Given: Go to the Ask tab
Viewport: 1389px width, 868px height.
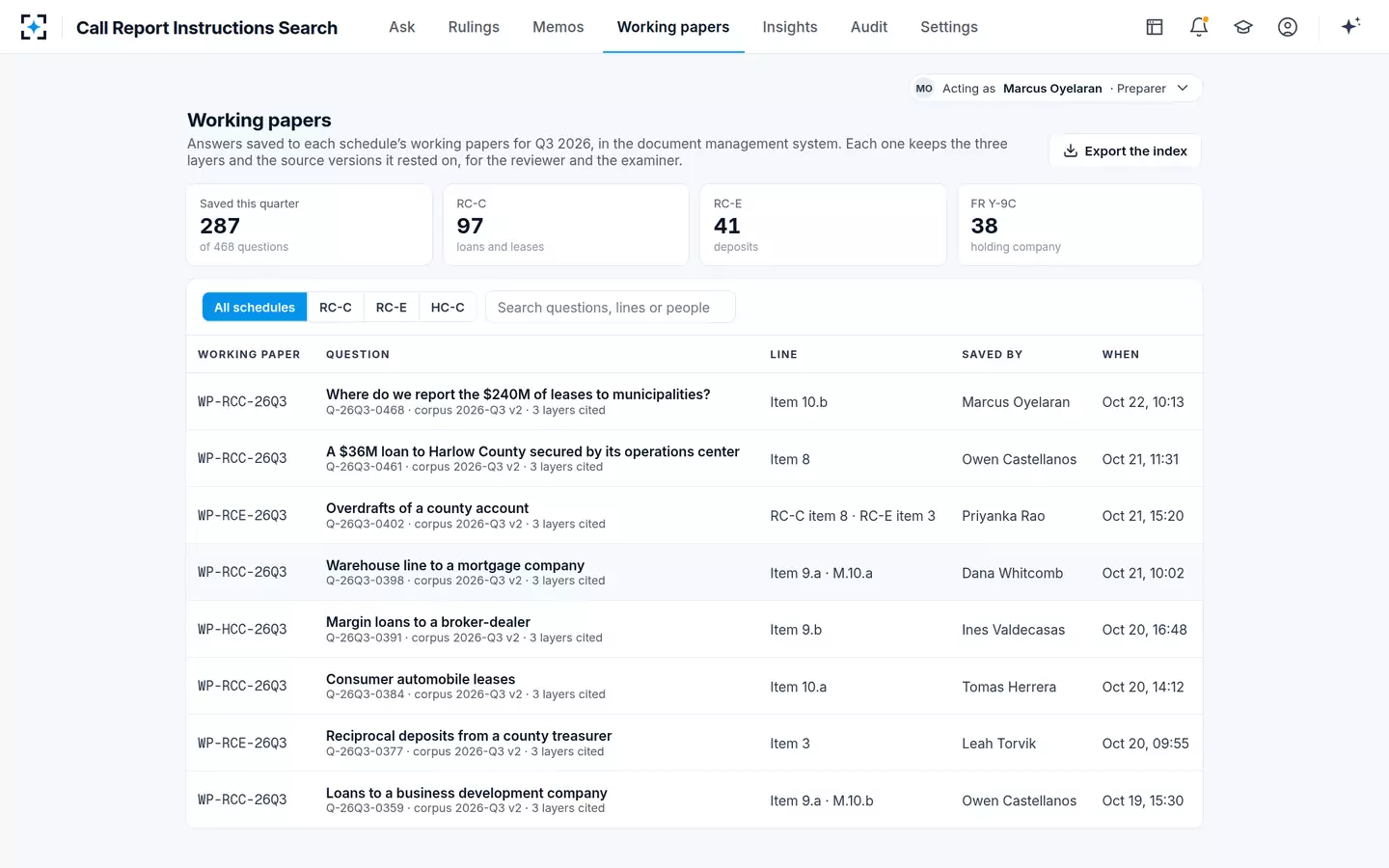Looking at the screenshot, I should click(402, 27).
